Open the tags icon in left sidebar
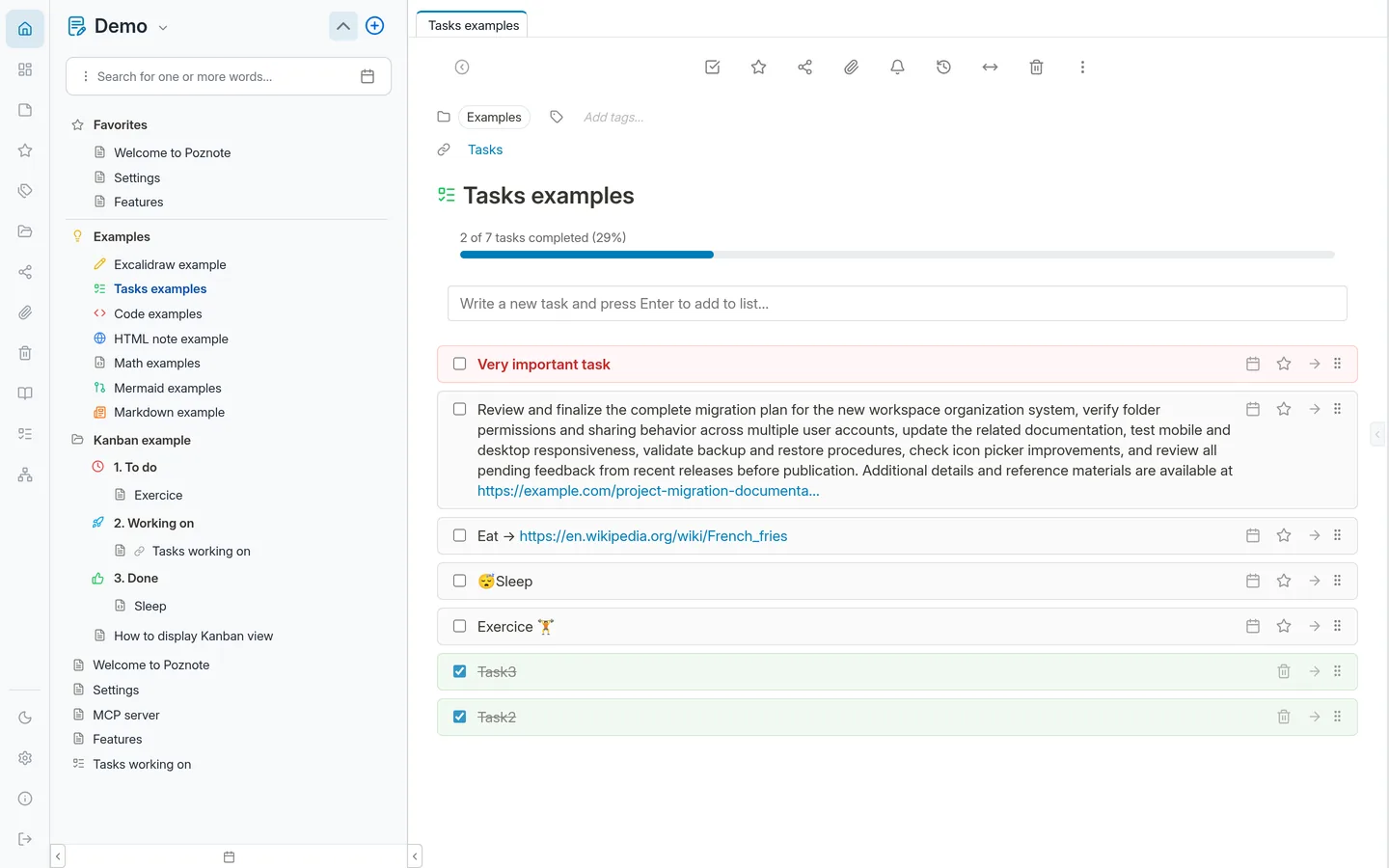 (x=25, y=191)
